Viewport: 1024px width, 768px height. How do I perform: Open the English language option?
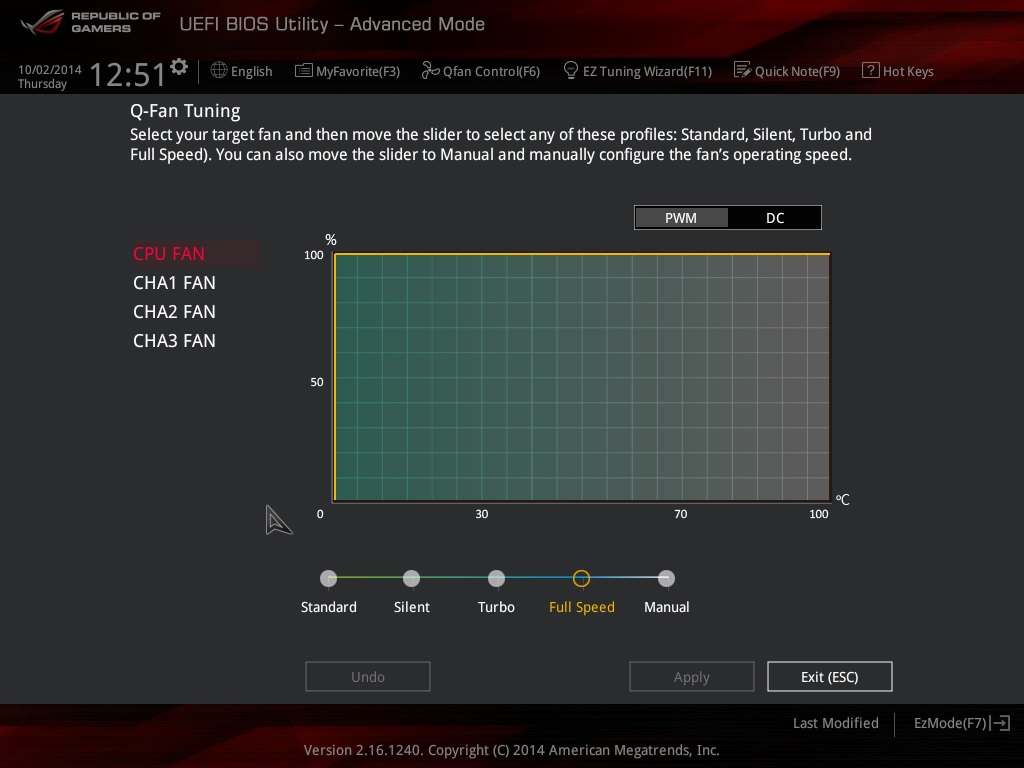[x=251, y=71]
